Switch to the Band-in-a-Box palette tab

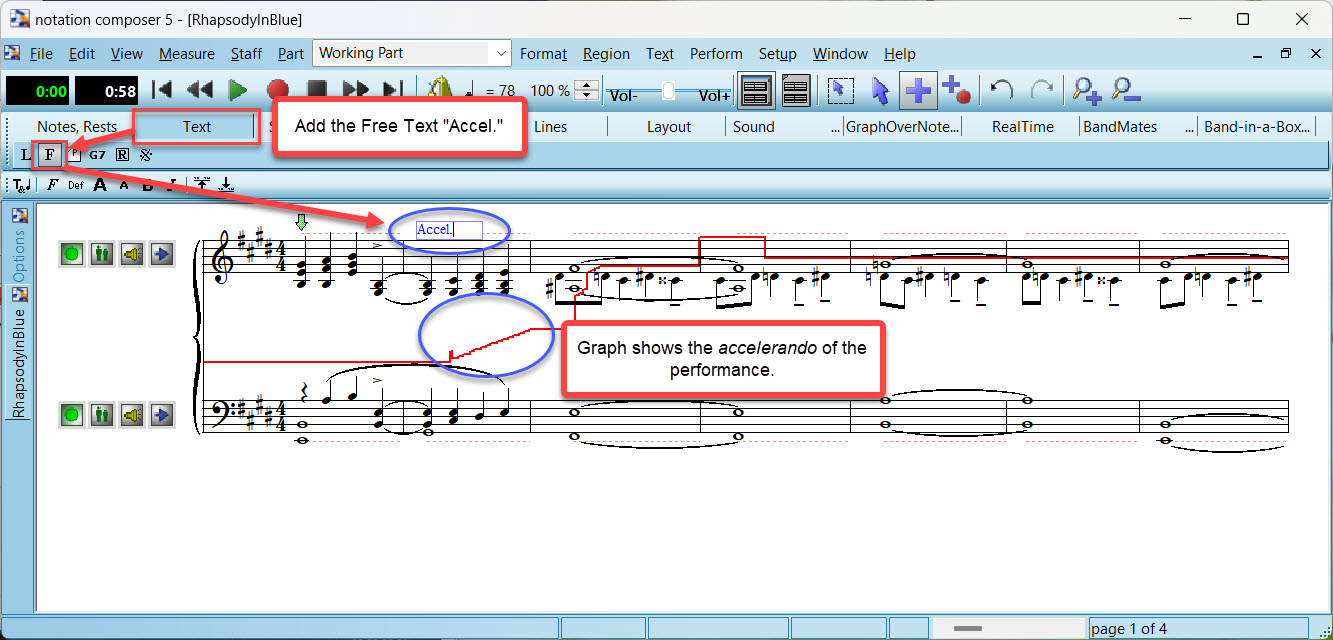[x=1257, y=127]
